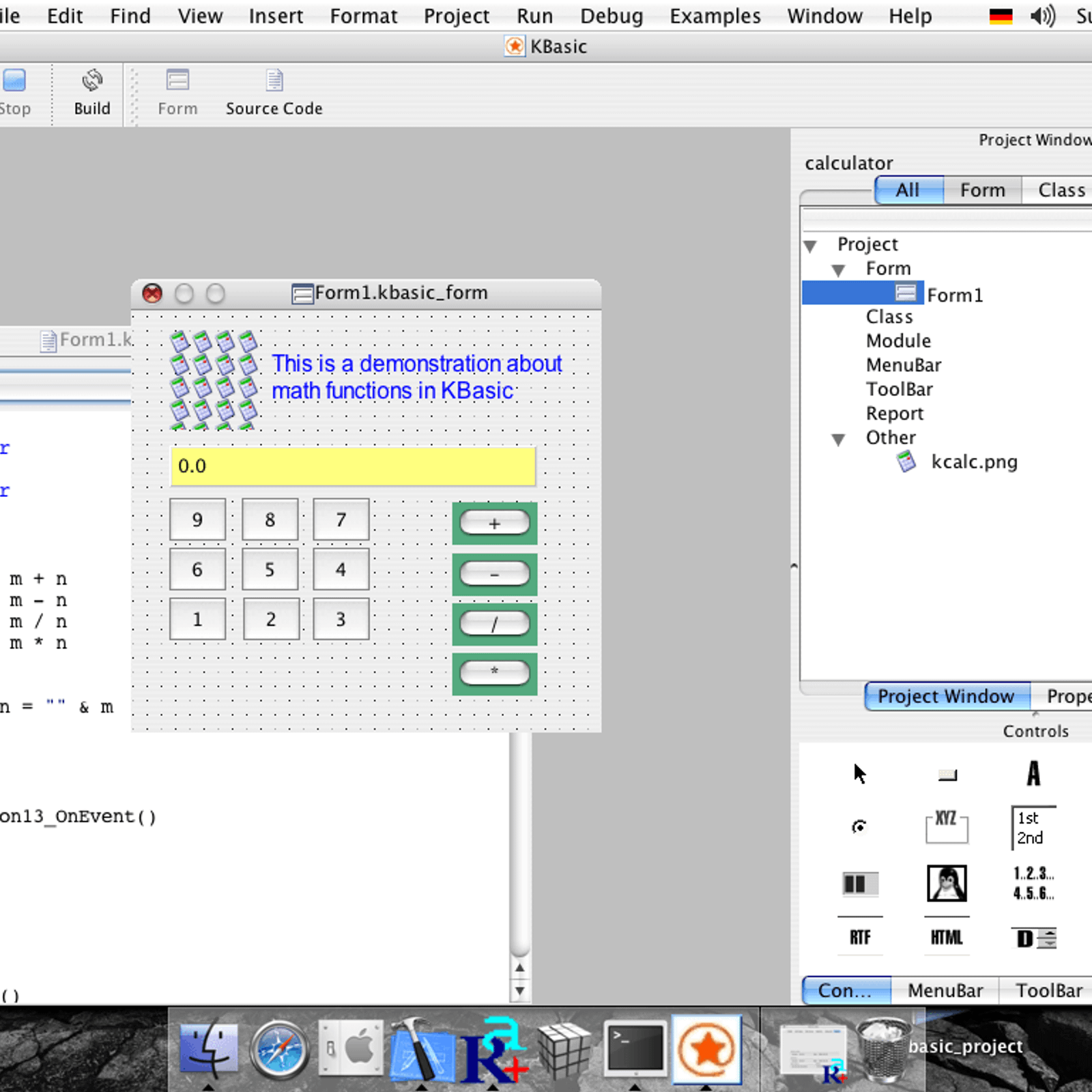Image resolution: width=1092 pixels, height=1092 pixels.
Task: Click the yellow 0.0 display field
Action: pos(353,466)
